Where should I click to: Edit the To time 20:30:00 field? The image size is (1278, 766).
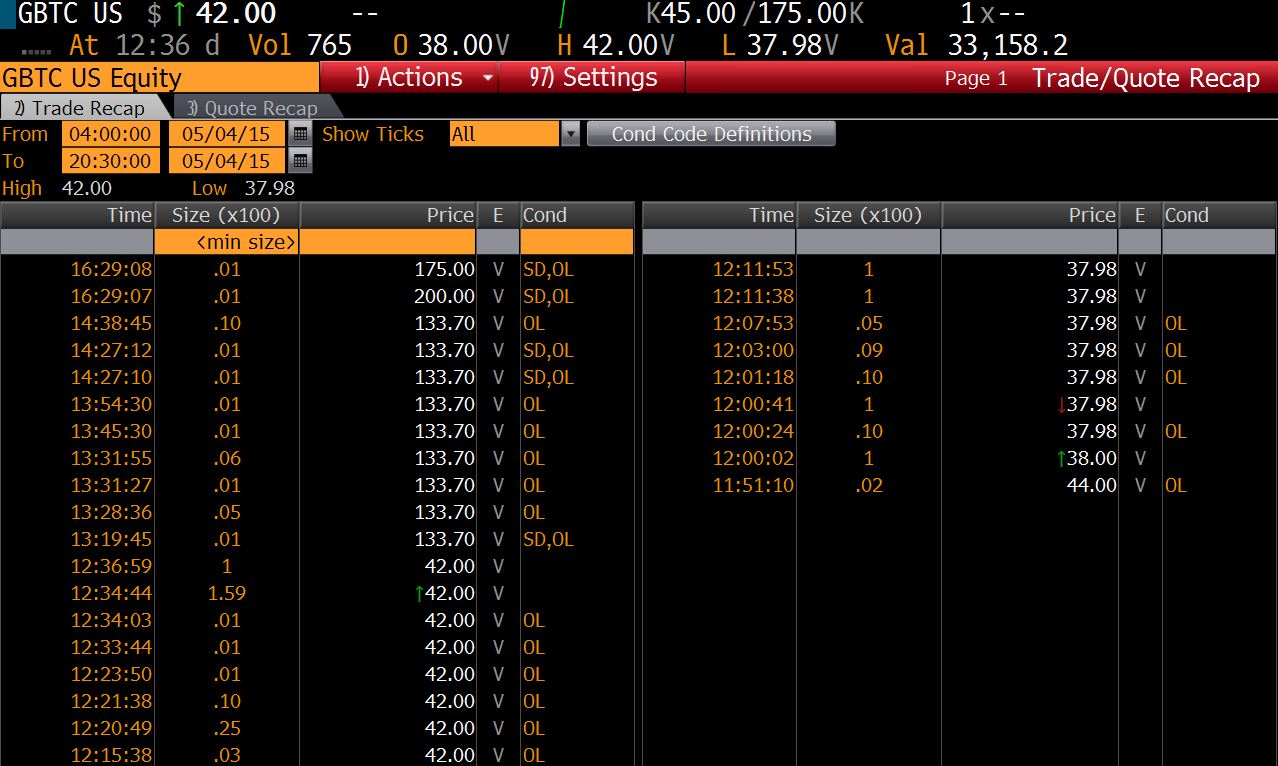pyautogui.click(x=111, y=161)
